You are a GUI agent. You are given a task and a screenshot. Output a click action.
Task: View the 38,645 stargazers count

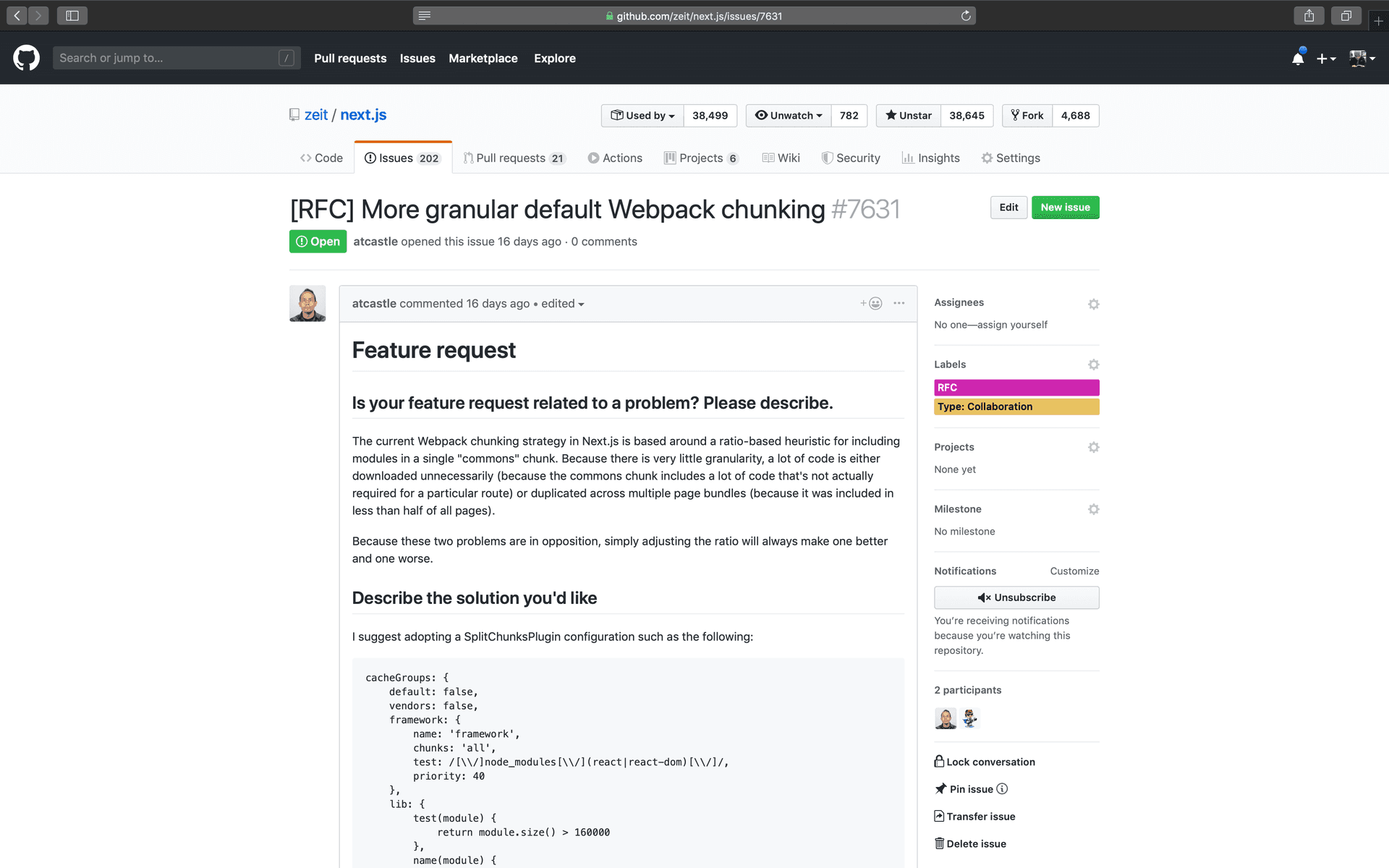click(967, 116)
